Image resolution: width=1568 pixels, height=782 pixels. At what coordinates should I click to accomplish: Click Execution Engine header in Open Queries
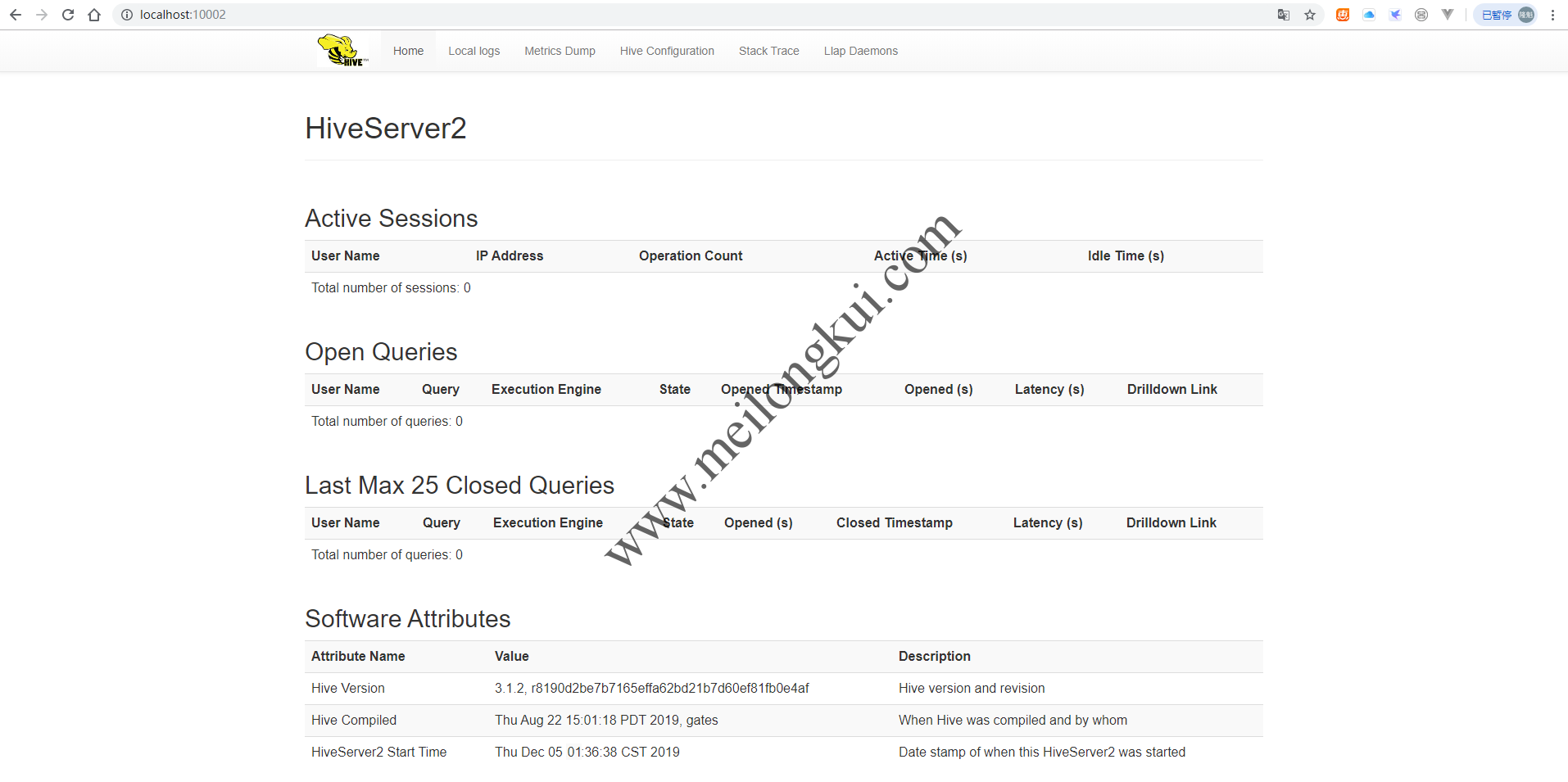(x=546, y=389)
